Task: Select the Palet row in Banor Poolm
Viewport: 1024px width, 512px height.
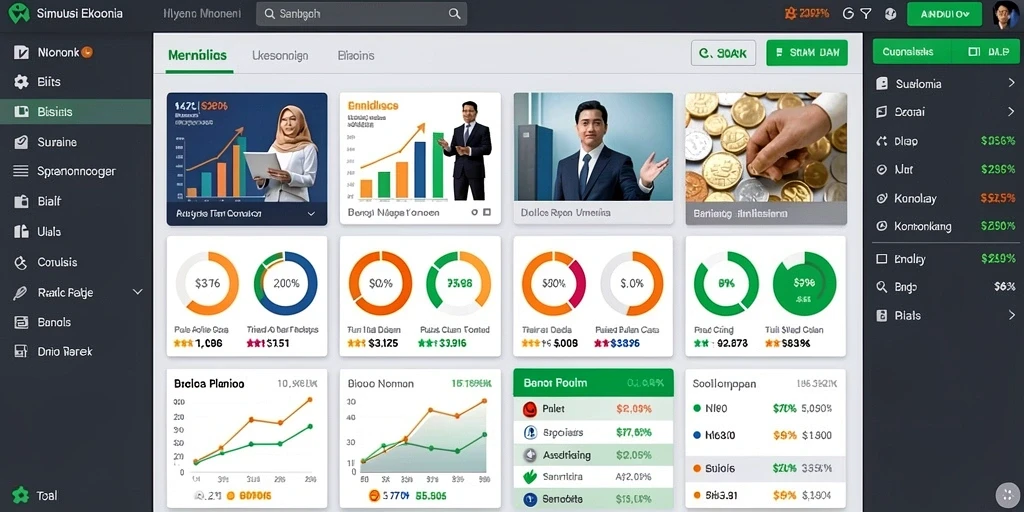Action: (593, 409)
